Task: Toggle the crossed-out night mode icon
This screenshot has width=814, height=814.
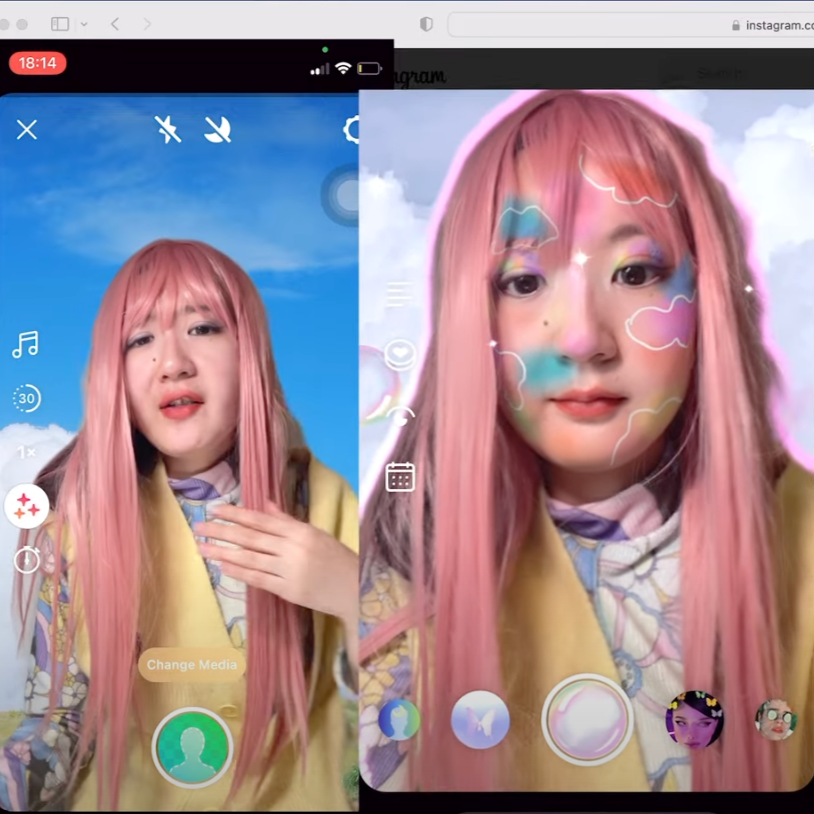Action: (218, 129)
